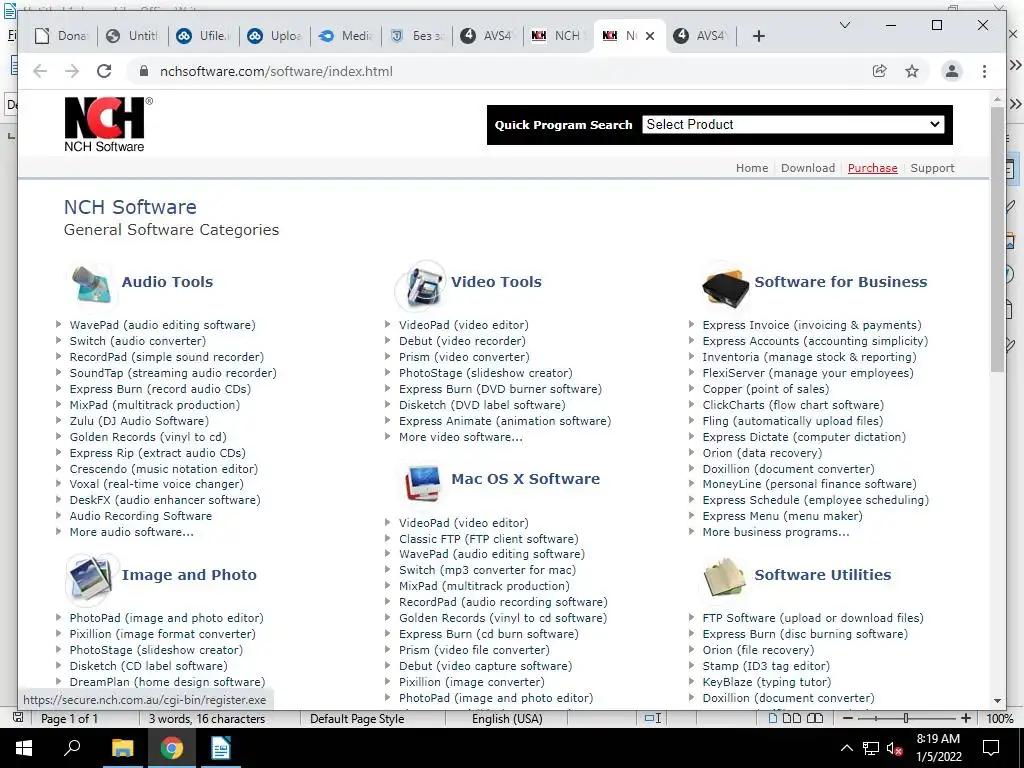1024x768 pixels.
Task: Switch to the Upload tab
Action: pos(275,36)
